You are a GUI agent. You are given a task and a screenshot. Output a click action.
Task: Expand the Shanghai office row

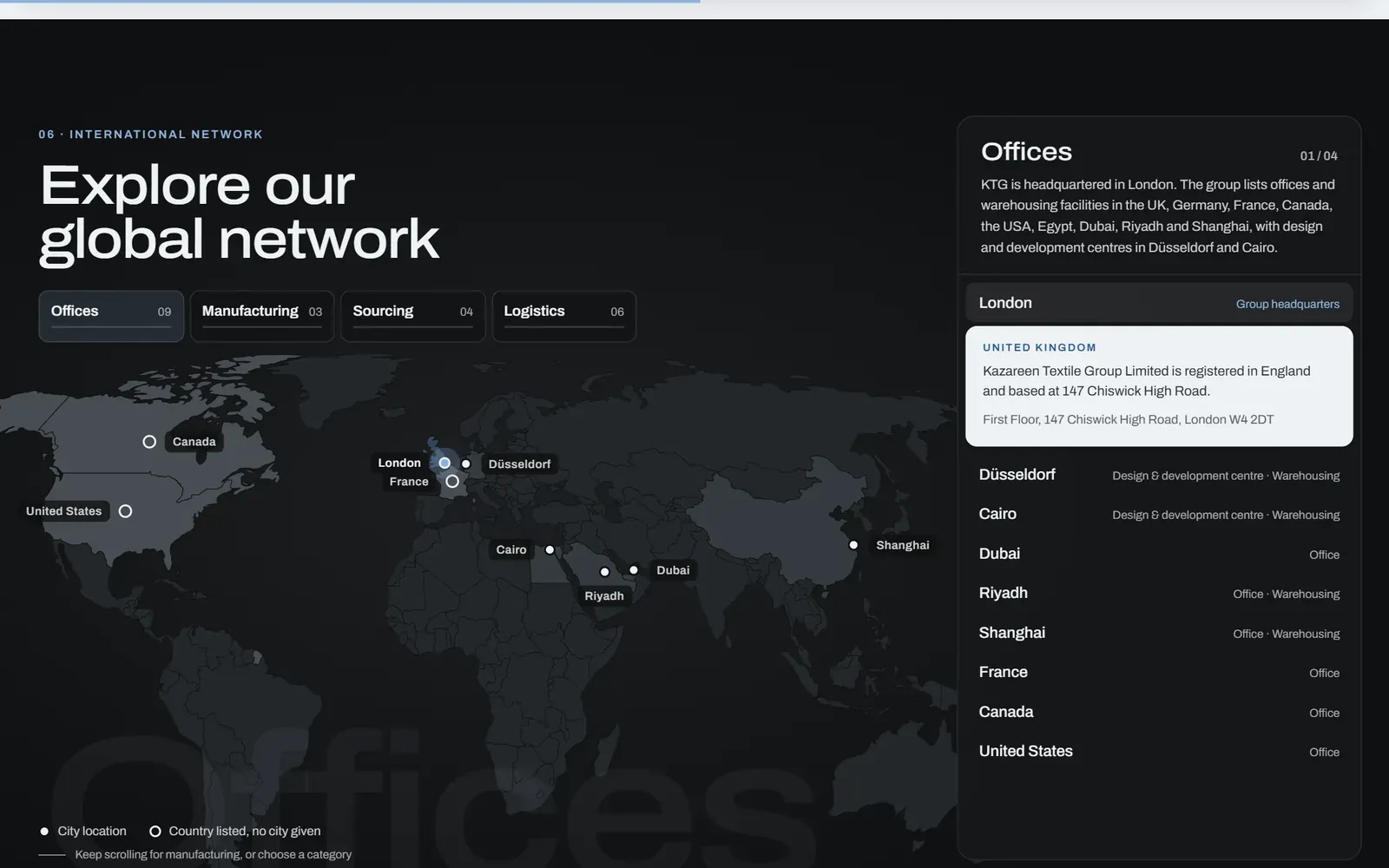click(x=1159, y=633)
